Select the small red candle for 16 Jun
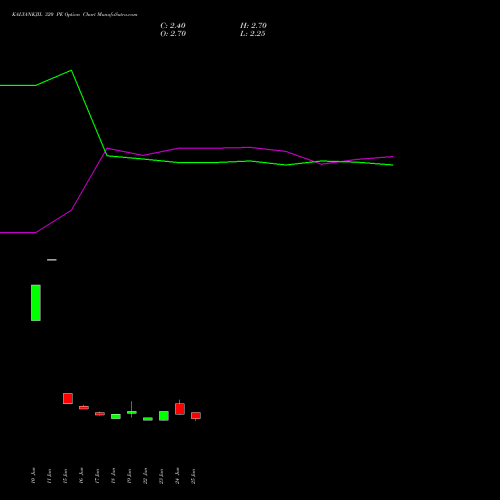The width and height of the screenshot is (500, 500). pos(84,407)
